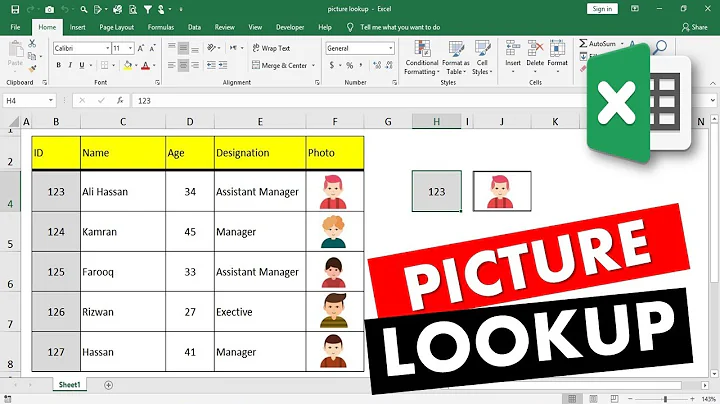Expand the Cell Styles menu
Viewport: 720px width, 404px height.
point(482,58)
